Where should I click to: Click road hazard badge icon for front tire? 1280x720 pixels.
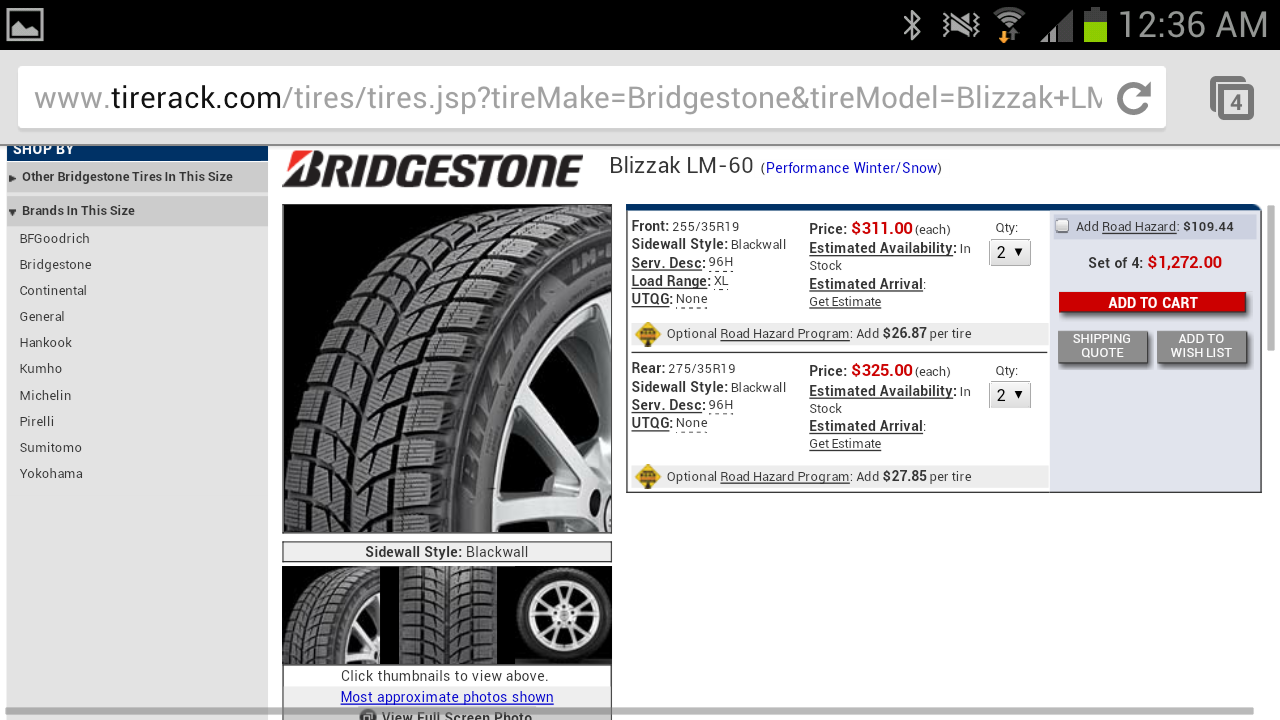pos(648,334)
